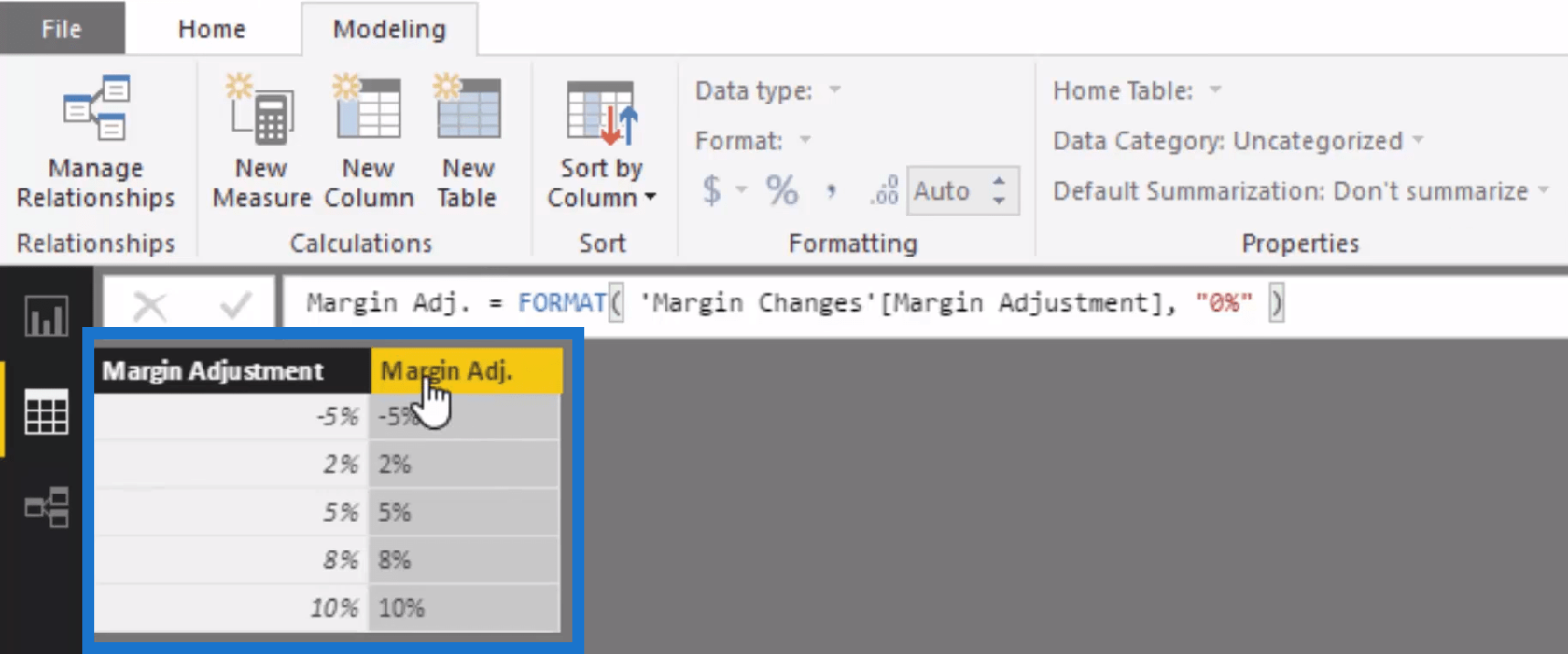Image resolution: width=1568 pixels, height=654 pixels.
Task: Click the decimal places icon
Action: 883,190
